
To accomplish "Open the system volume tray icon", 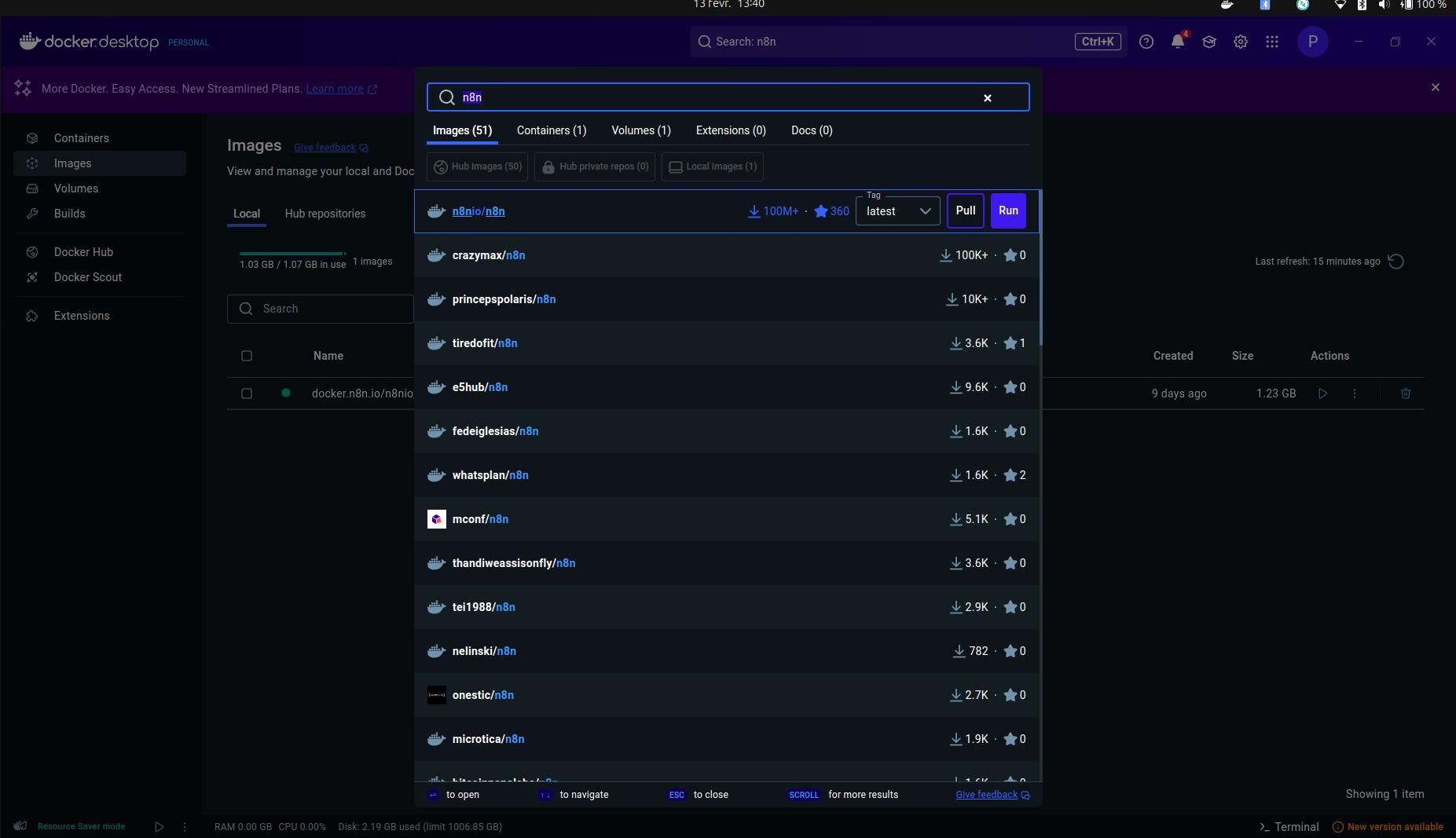I will click(x=1384, y=5).
